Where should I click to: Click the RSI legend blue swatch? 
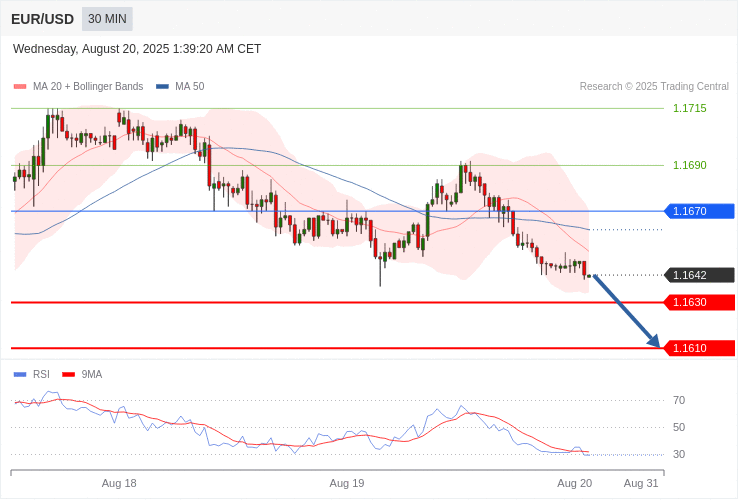tap(20, 375)
